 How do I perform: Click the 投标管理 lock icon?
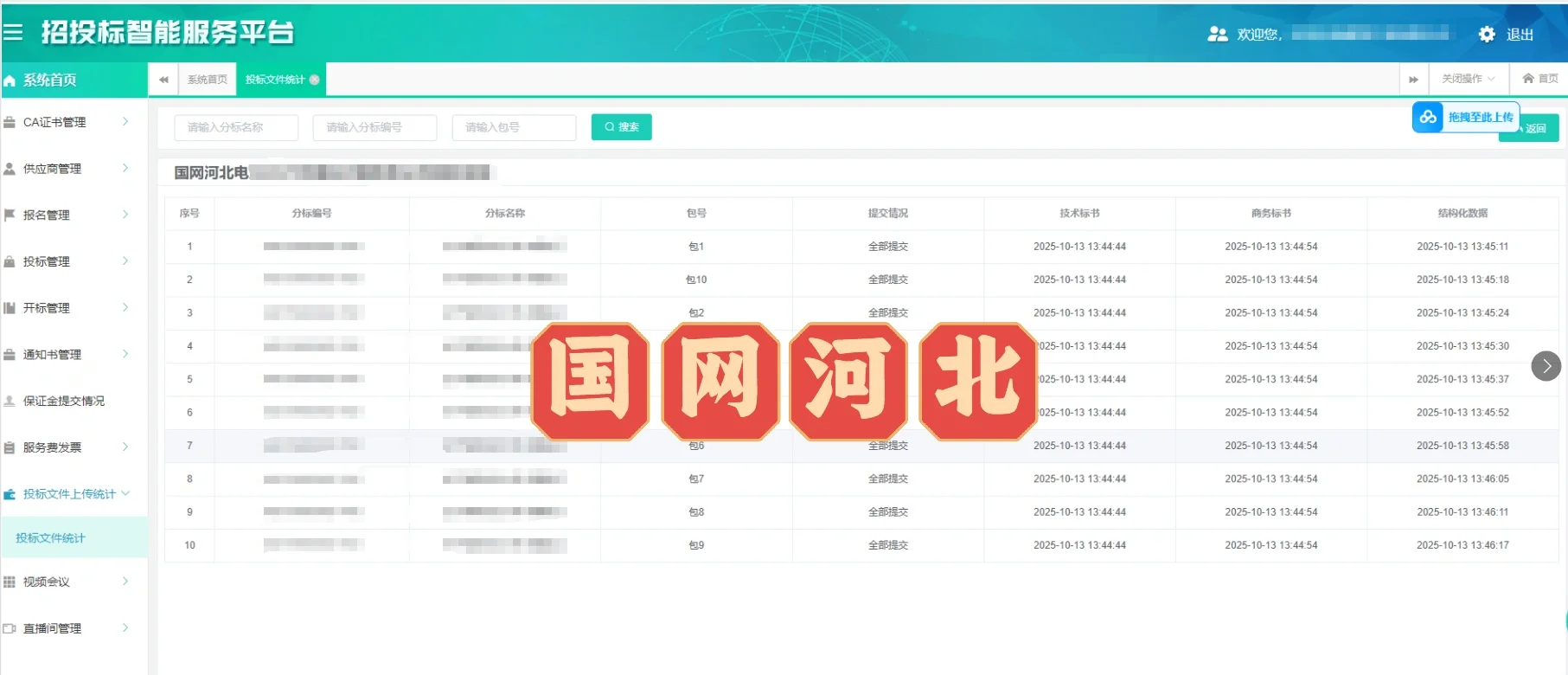10,261
